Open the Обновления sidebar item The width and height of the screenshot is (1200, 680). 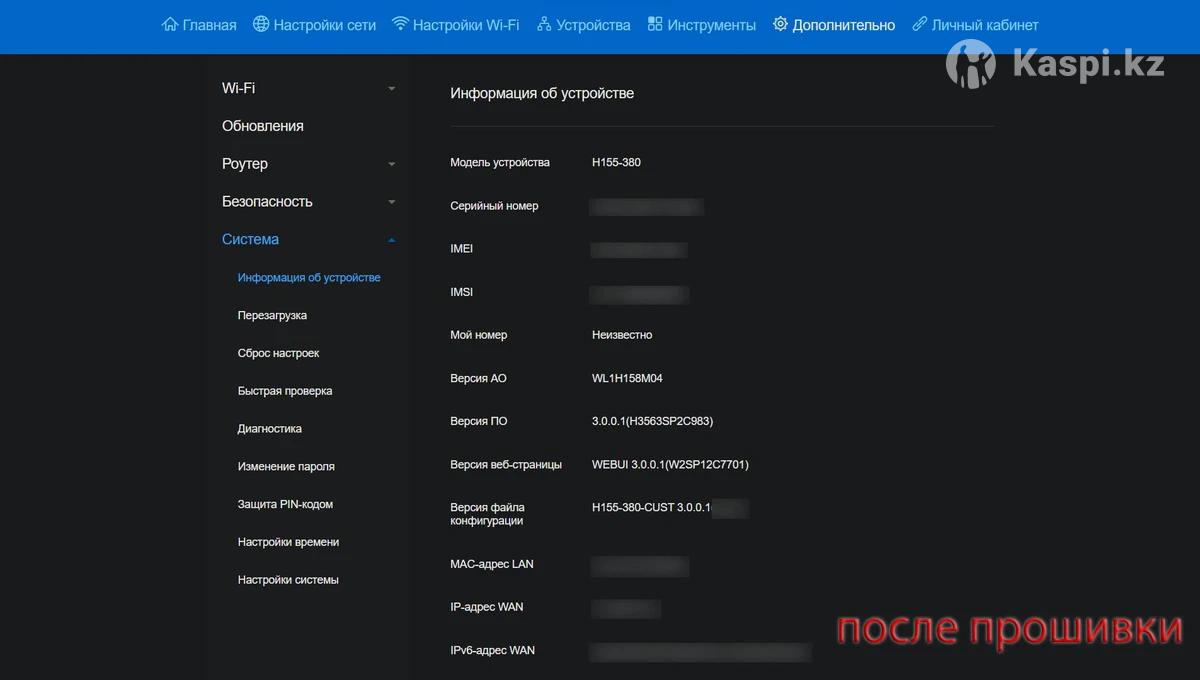262,126
